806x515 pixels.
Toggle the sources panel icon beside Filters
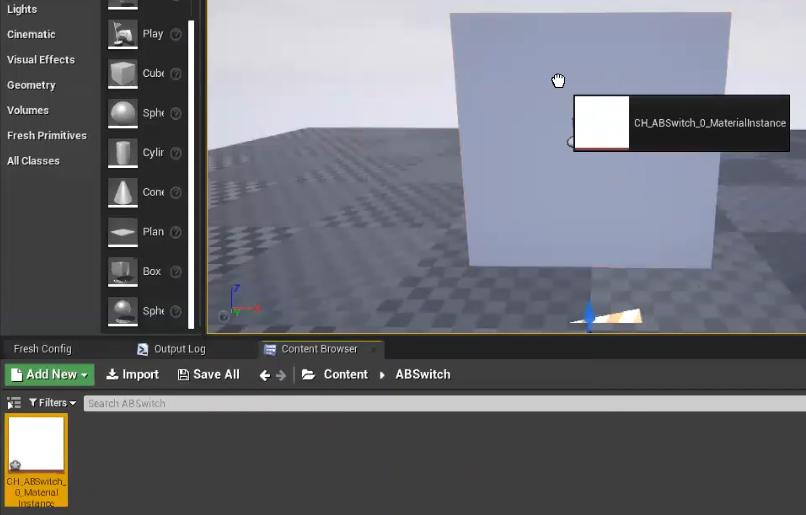coord(14,403)
